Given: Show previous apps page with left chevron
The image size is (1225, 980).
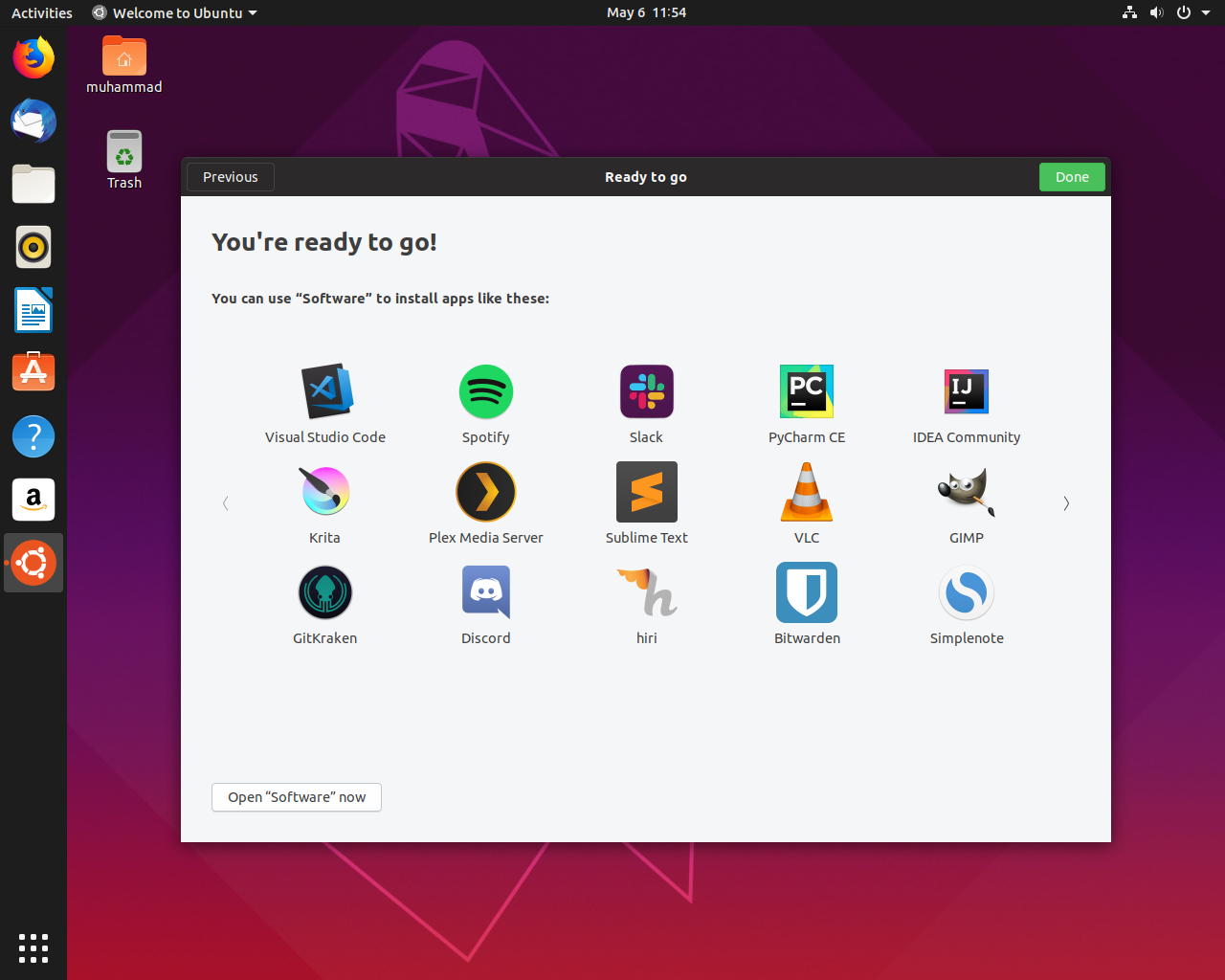Looking at the screenshot, I should coord(226,503).
